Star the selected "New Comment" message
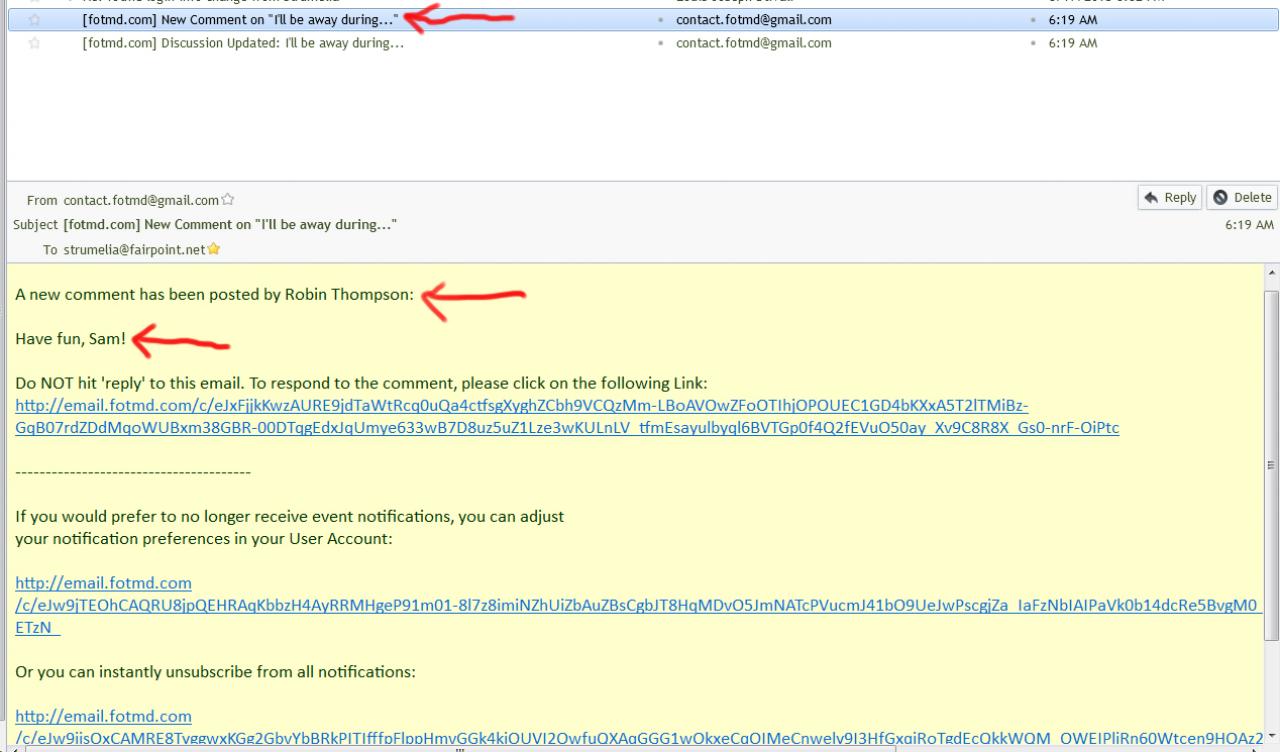 point(35,20)
